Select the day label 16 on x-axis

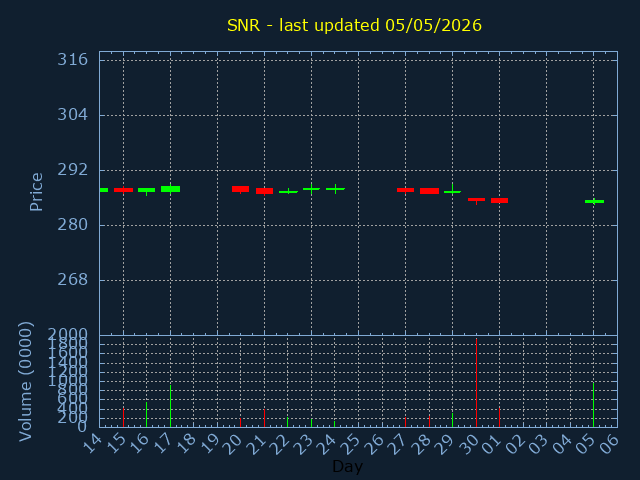[139, 444]
